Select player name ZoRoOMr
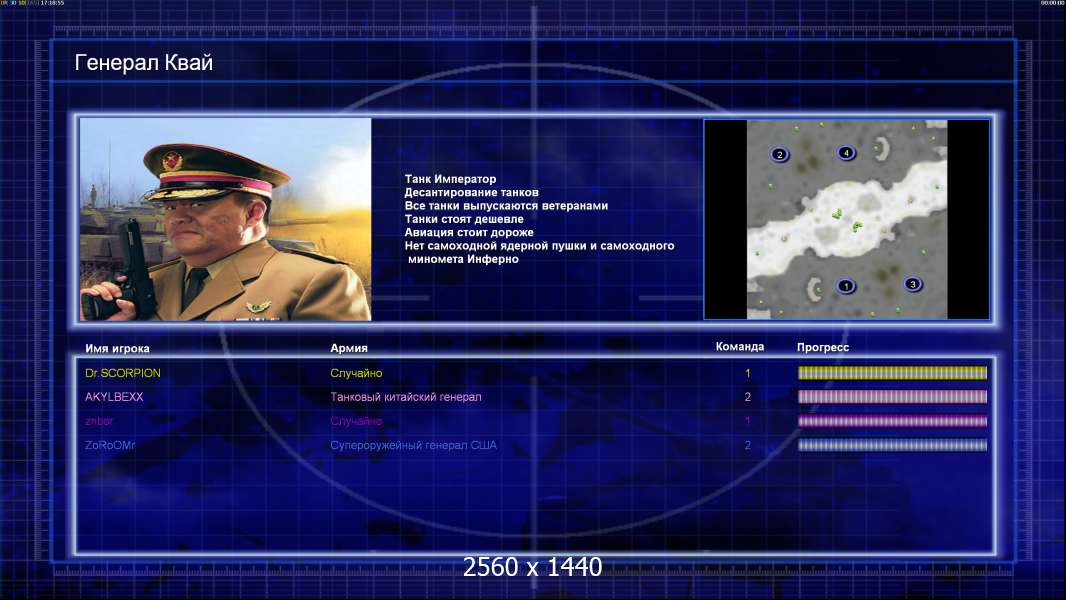The image size is (1066, 600). [x=110, y=445]
